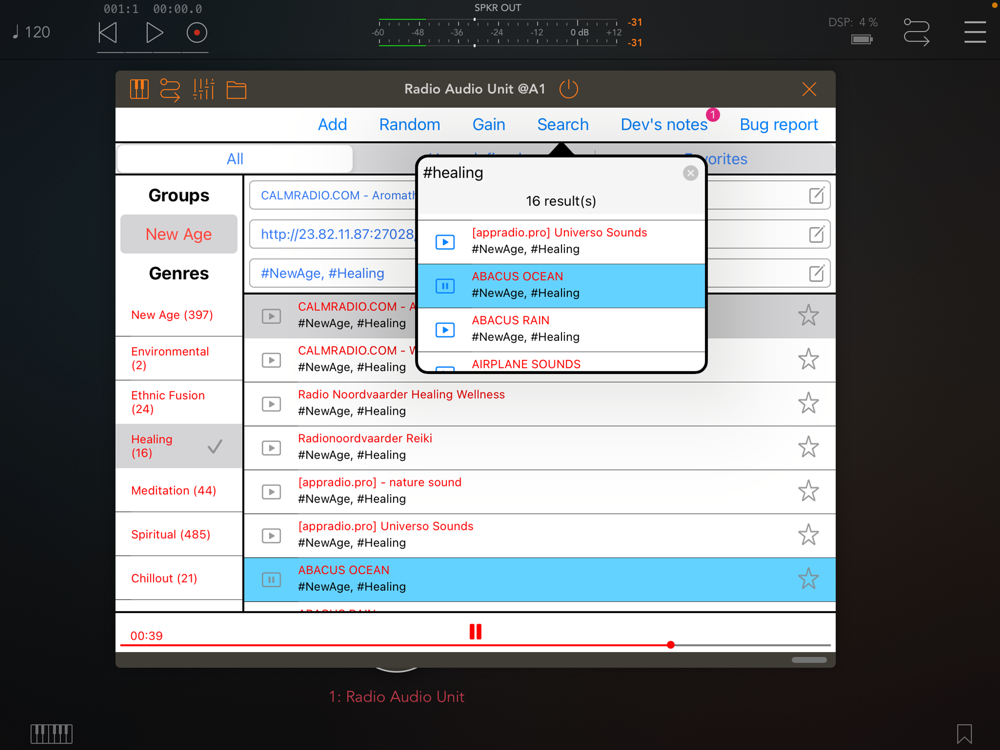Switch to the Favorites tab
1000x750 pixels.
pos(714,159)
